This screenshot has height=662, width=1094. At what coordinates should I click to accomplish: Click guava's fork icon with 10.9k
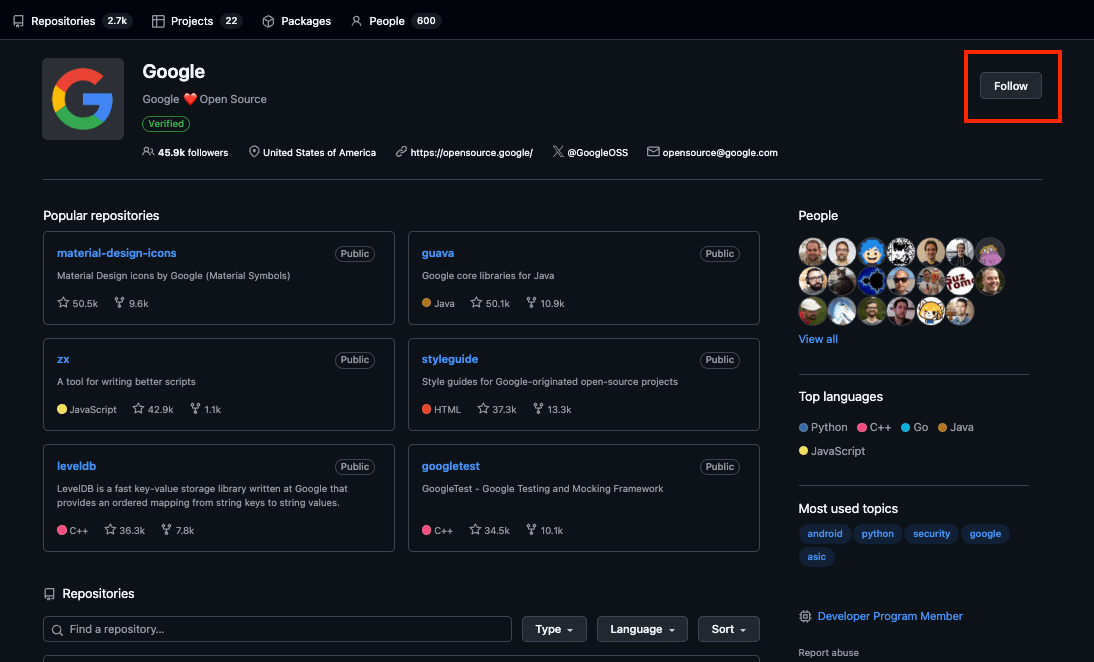click(532, 303)
